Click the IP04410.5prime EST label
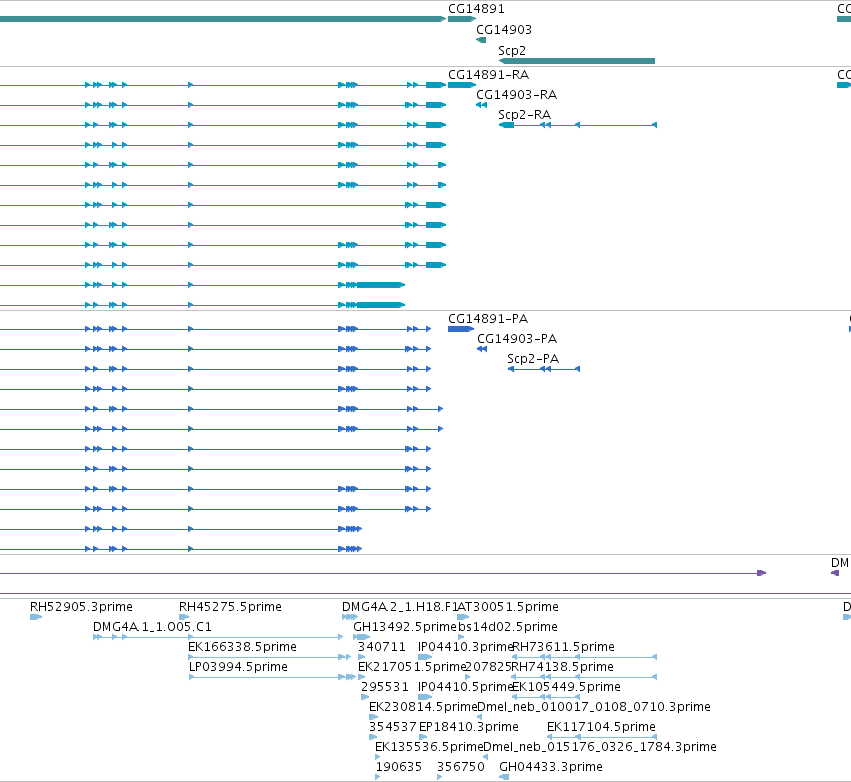The image size is (851, 782). (x=465, y=687)
